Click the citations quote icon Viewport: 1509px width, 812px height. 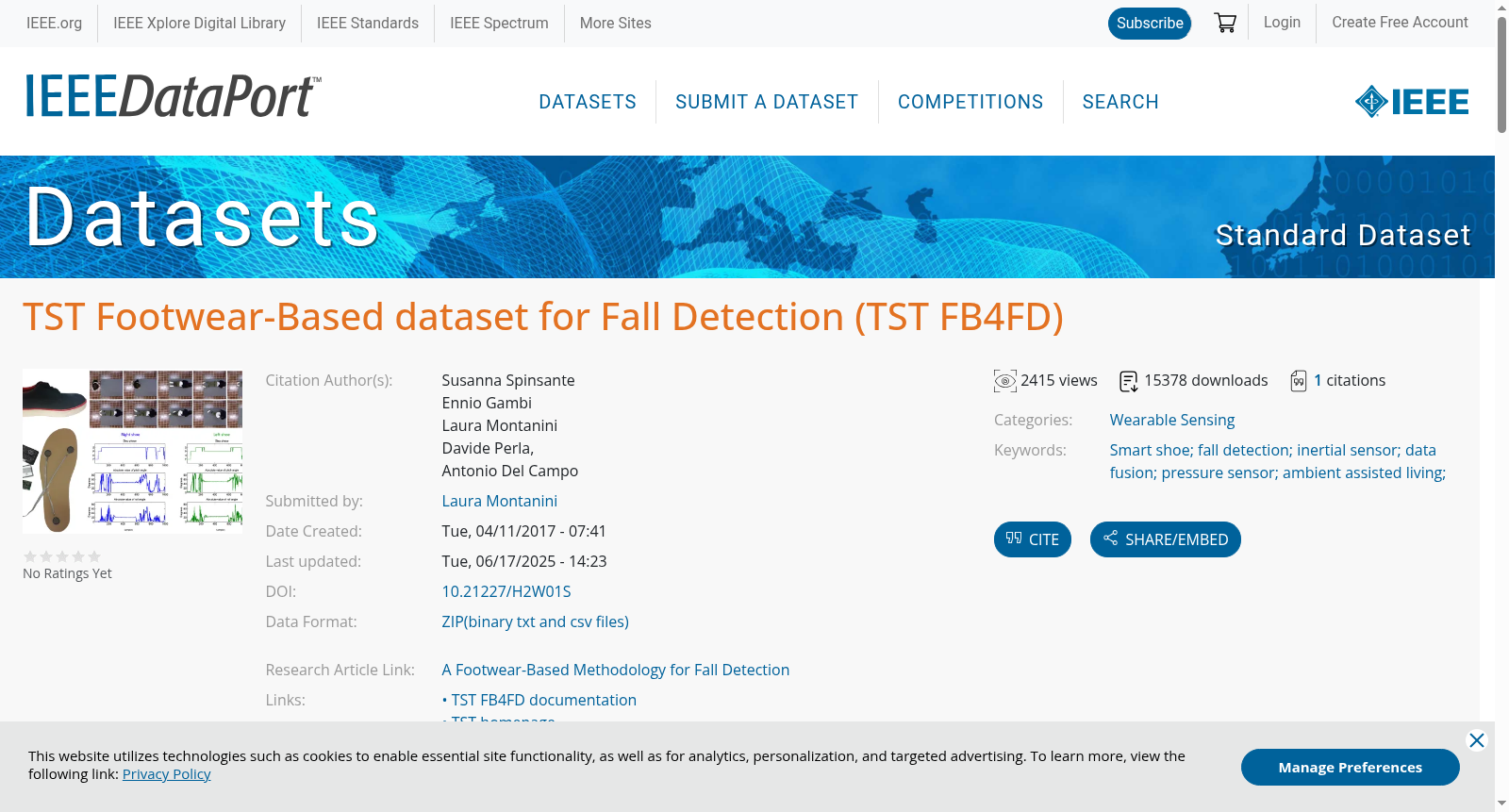(x=1299, y=381)
